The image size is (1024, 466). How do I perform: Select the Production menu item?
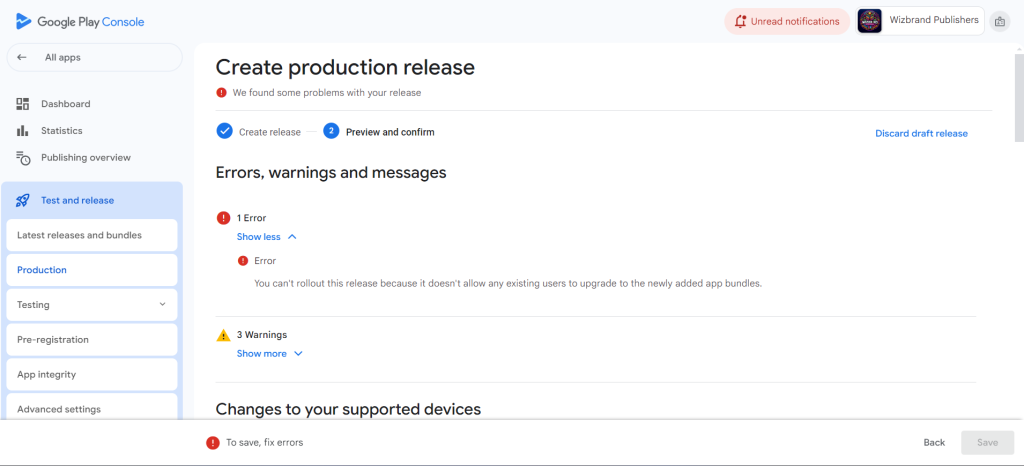click(x=92, y=270)
